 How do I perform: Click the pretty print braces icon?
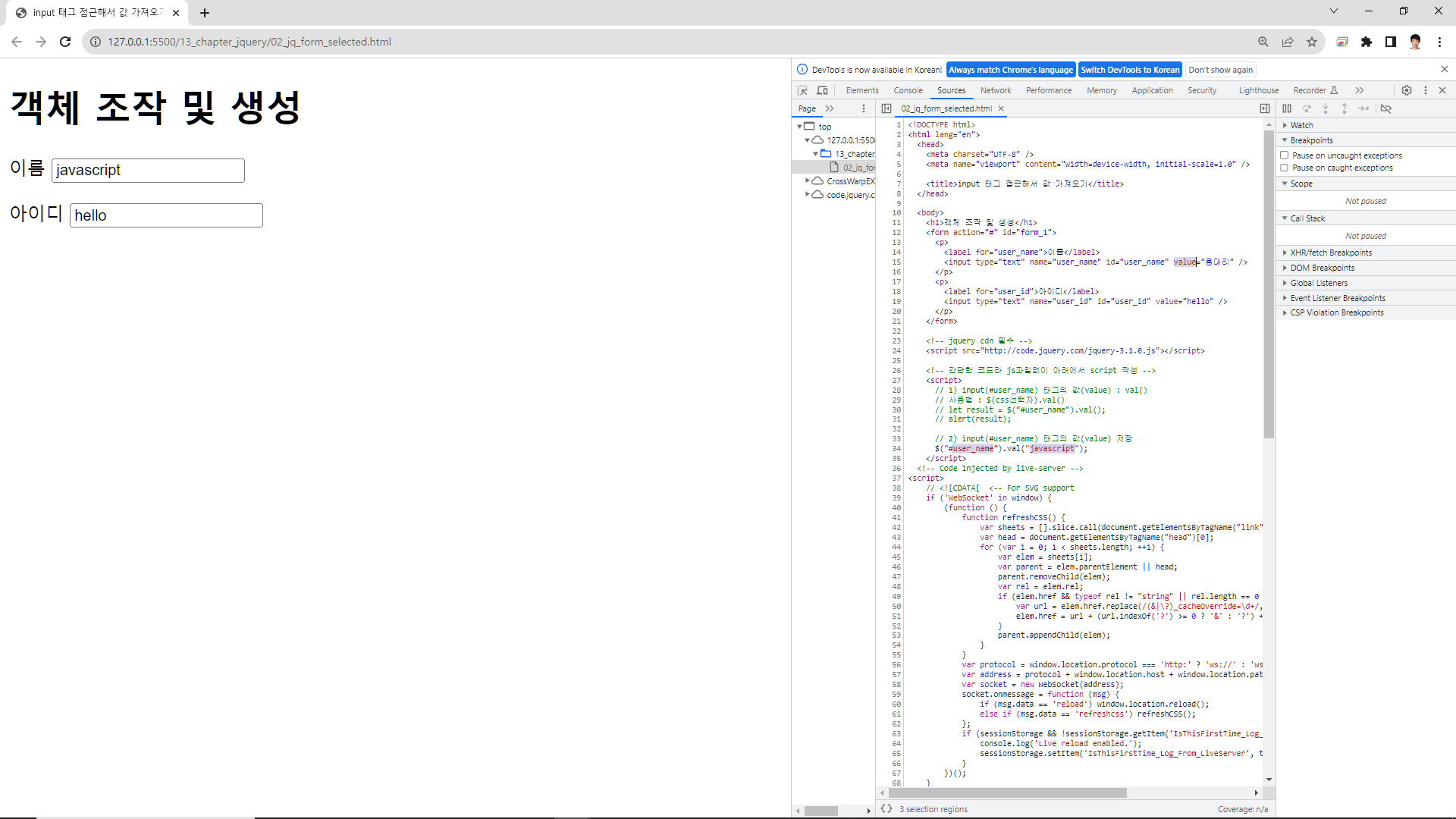886,809
